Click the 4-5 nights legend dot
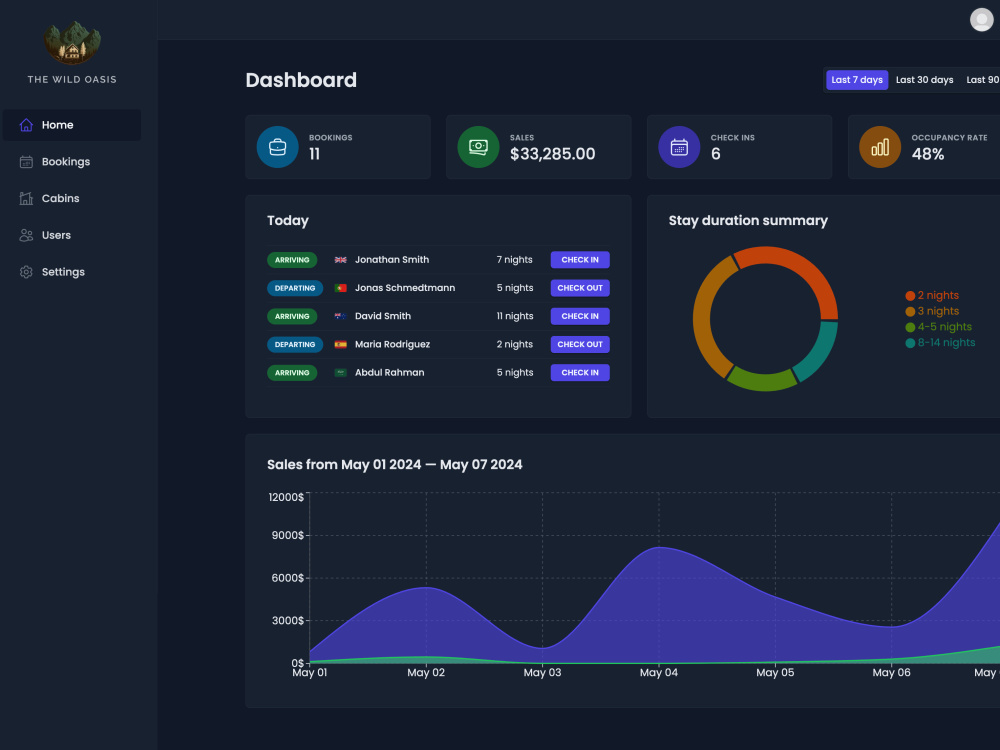 click(x=910, y=327)
